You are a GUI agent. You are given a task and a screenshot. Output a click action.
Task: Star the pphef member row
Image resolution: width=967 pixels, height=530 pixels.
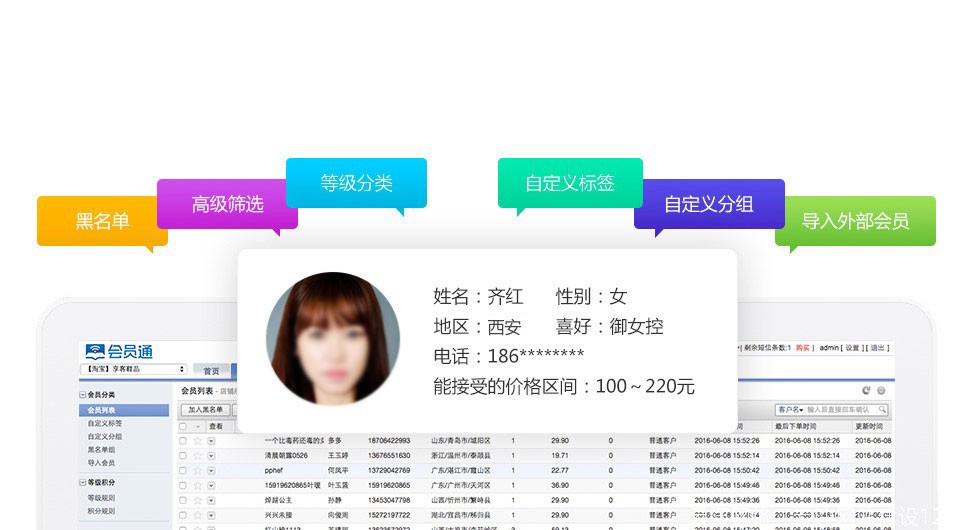pos(198,471)
